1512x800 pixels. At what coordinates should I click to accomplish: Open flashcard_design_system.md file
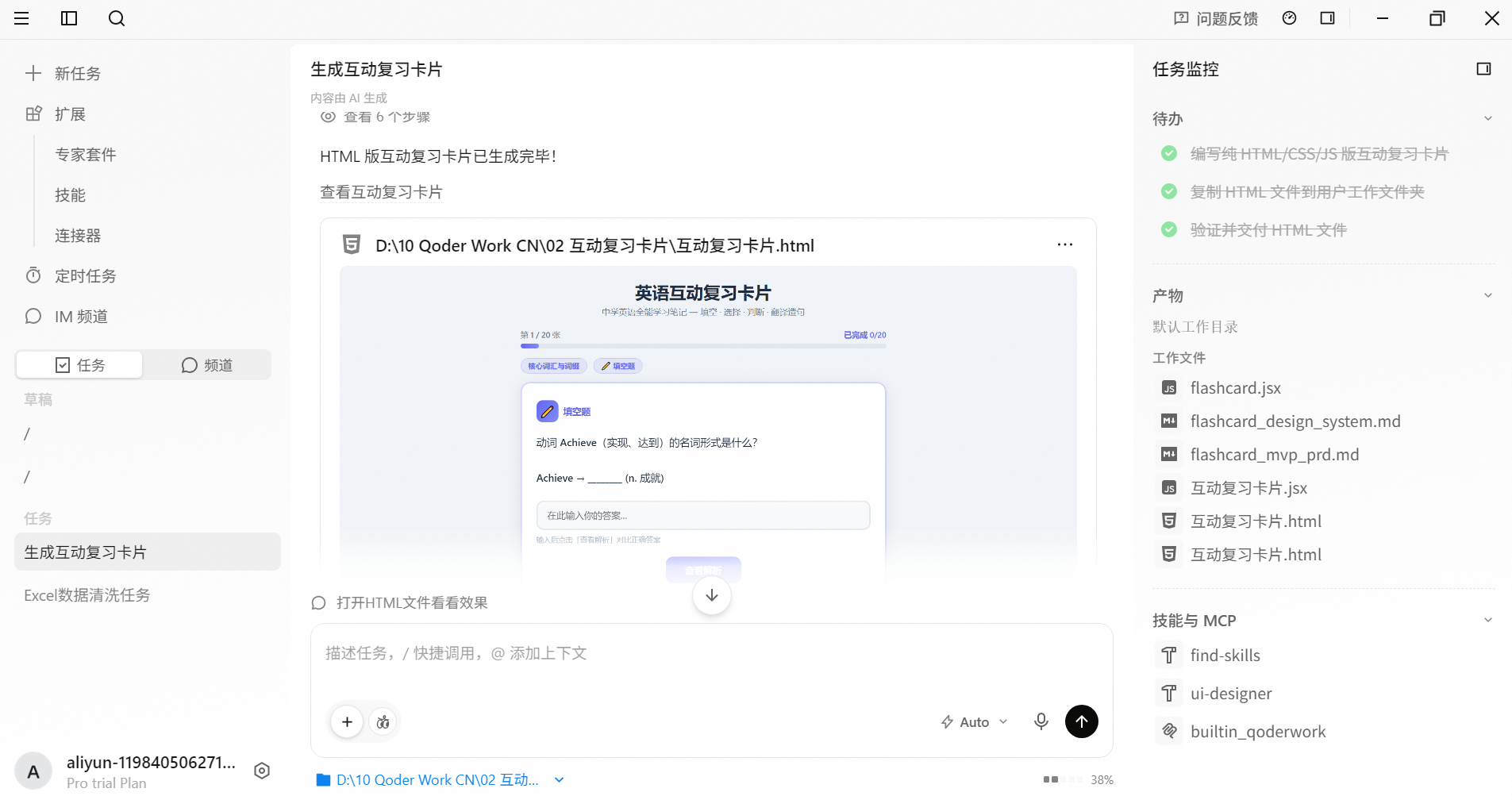click(1295, 421)
